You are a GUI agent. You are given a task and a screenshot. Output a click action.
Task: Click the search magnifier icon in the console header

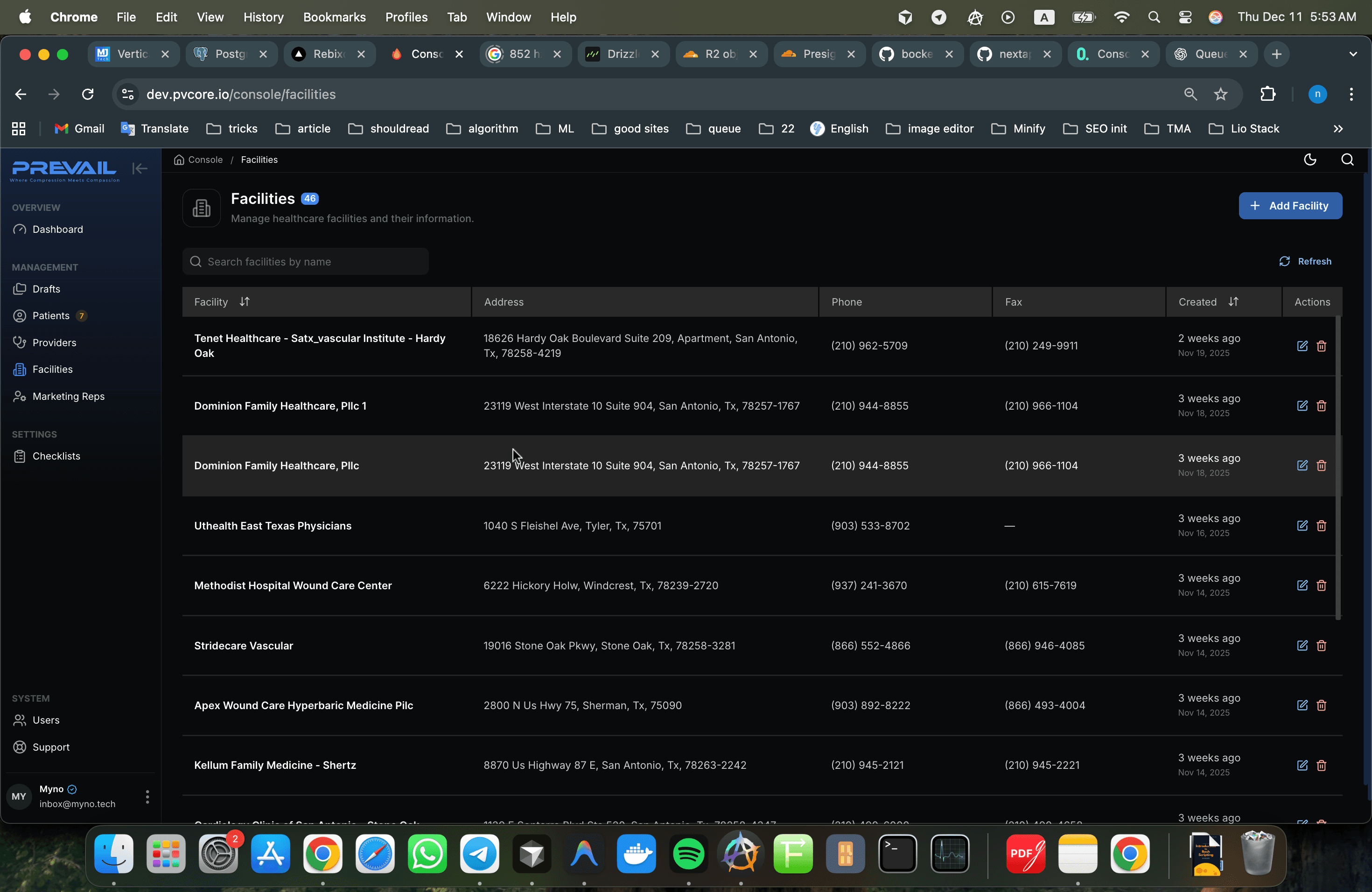click(1347, 160)
